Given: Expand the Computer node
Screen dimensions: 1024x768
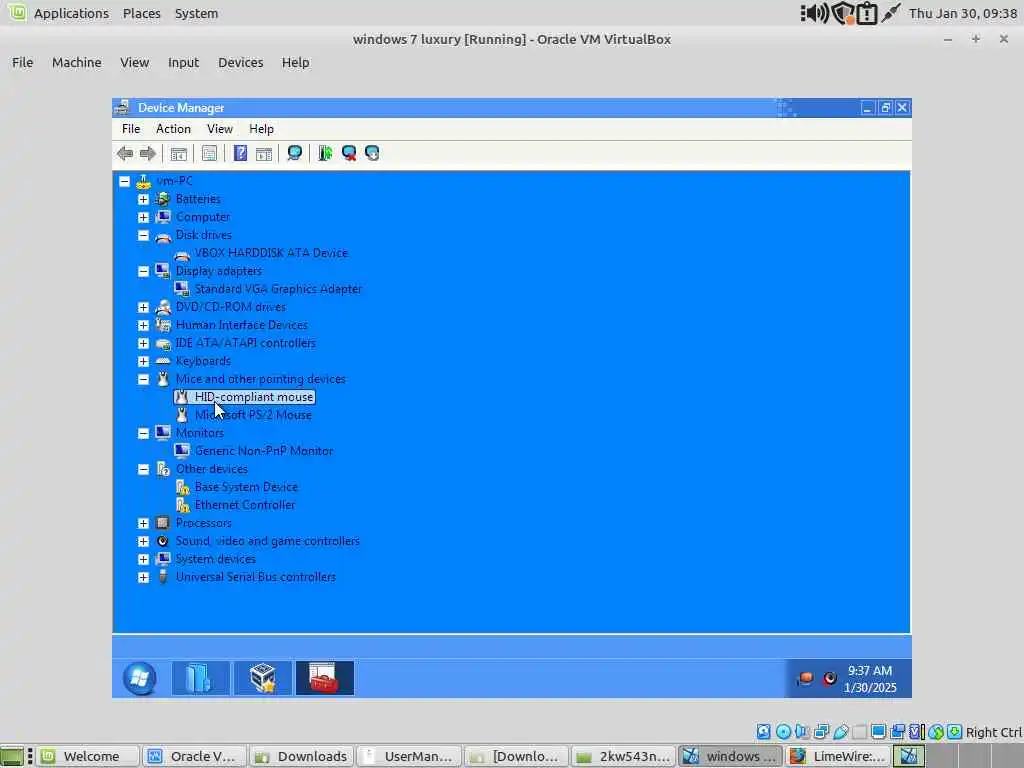Looking at the screenshot, I should pyautogui.click(x=143, y=217).
